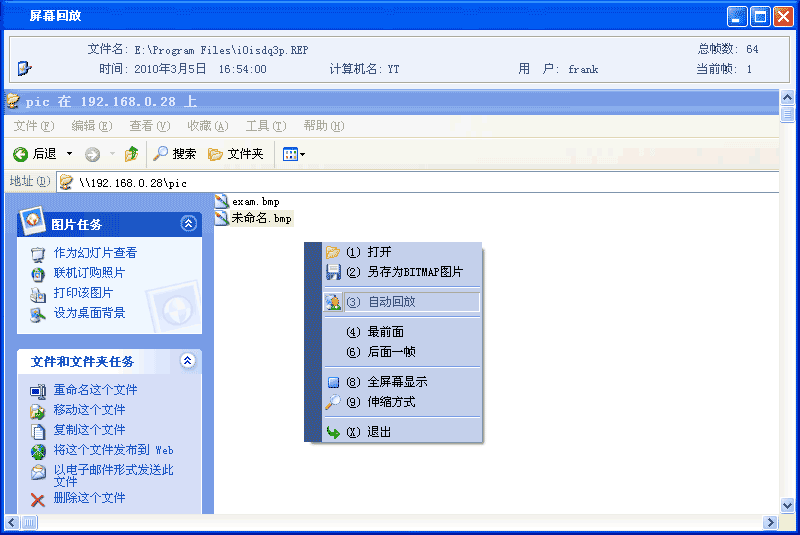Screen dimensions: 800x535
Task: Click 重命名这个文件 link
Action: [x=95, y=390]
